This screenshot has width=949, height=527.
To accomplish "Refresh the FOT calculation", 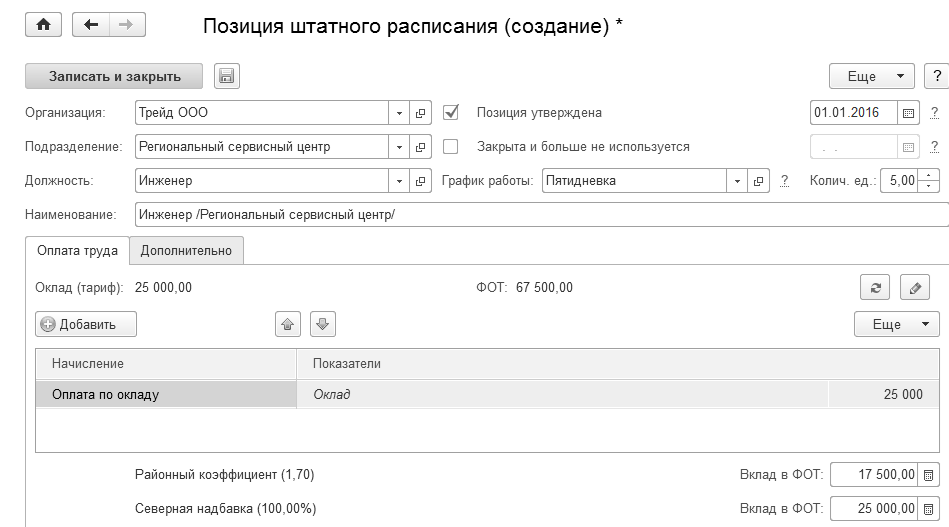I will click(875, 288).
